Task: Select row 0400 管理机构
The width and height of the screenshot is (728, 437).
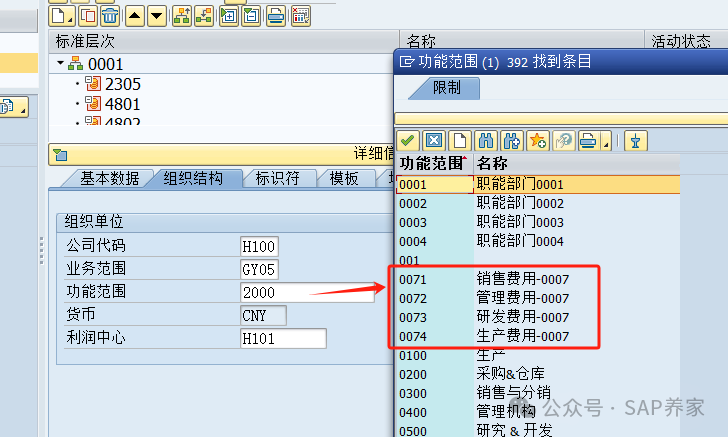Action: [538, 413]
